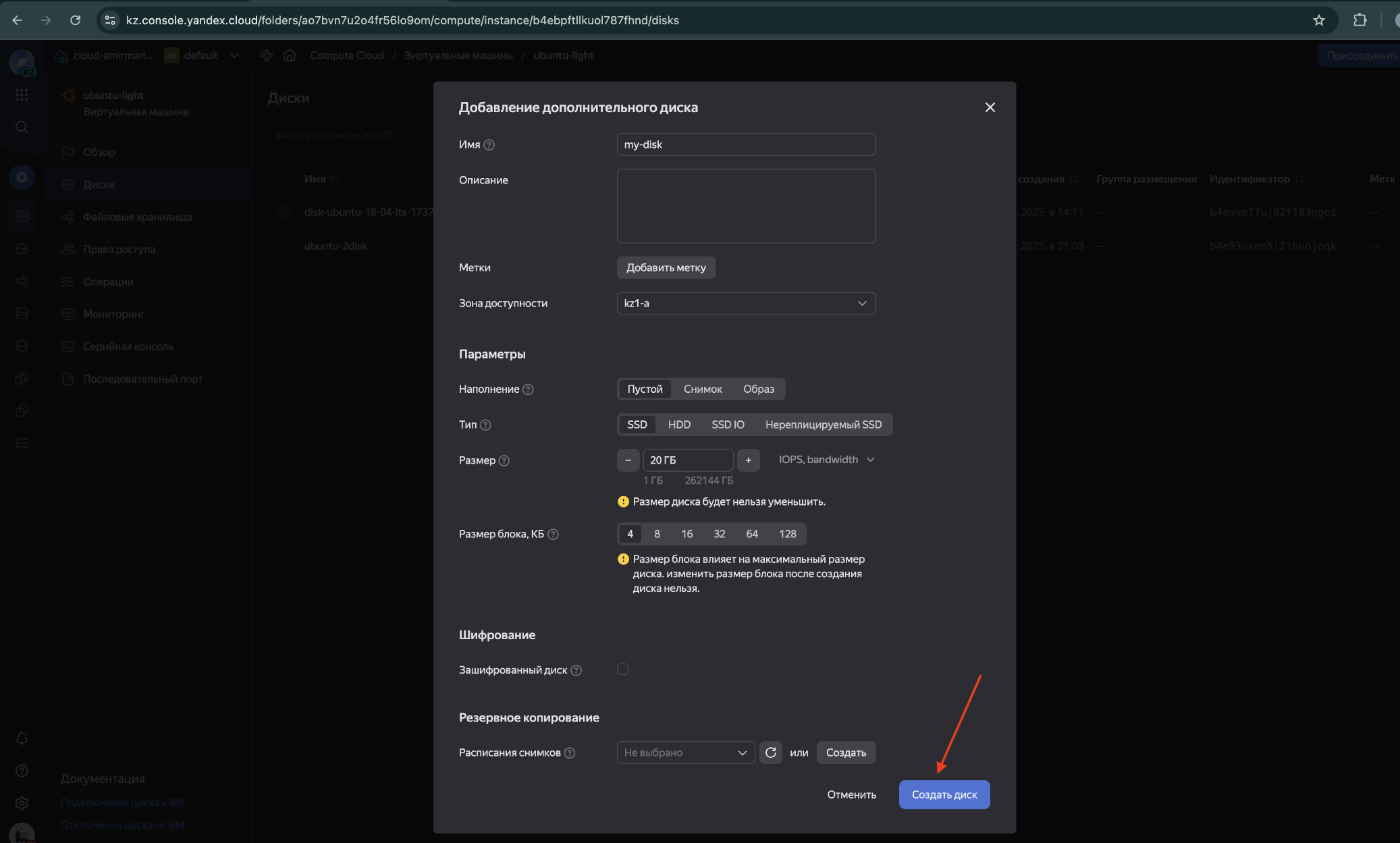The image size is (1400, 843).
Task: Bookmark the page with the star icon
Action: 1318,20
